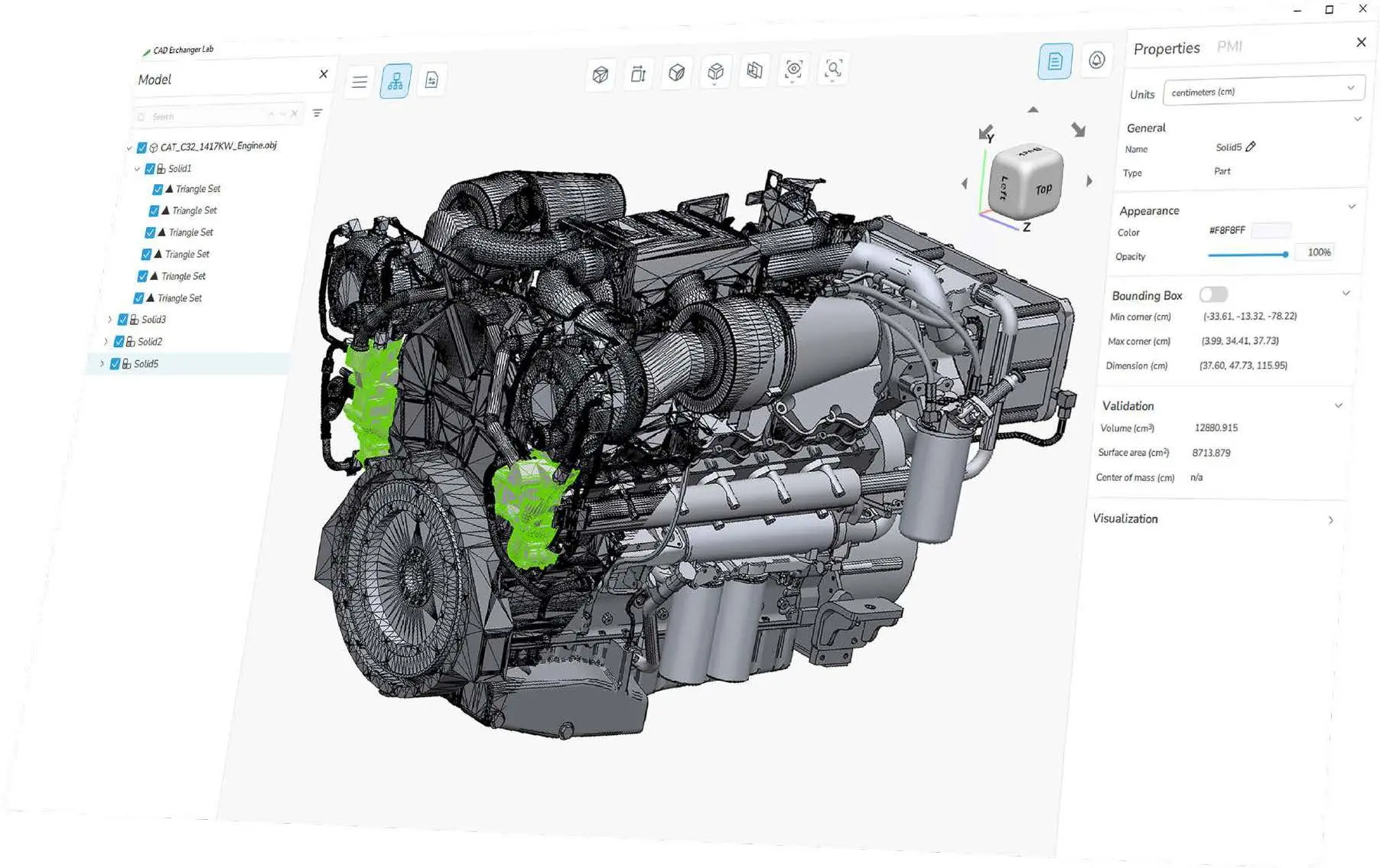Viewport: 1380px width, 868px height.
Task: Click the dimension value (37.60, 47.73, 115.95)
Action: click(1243, 366)
